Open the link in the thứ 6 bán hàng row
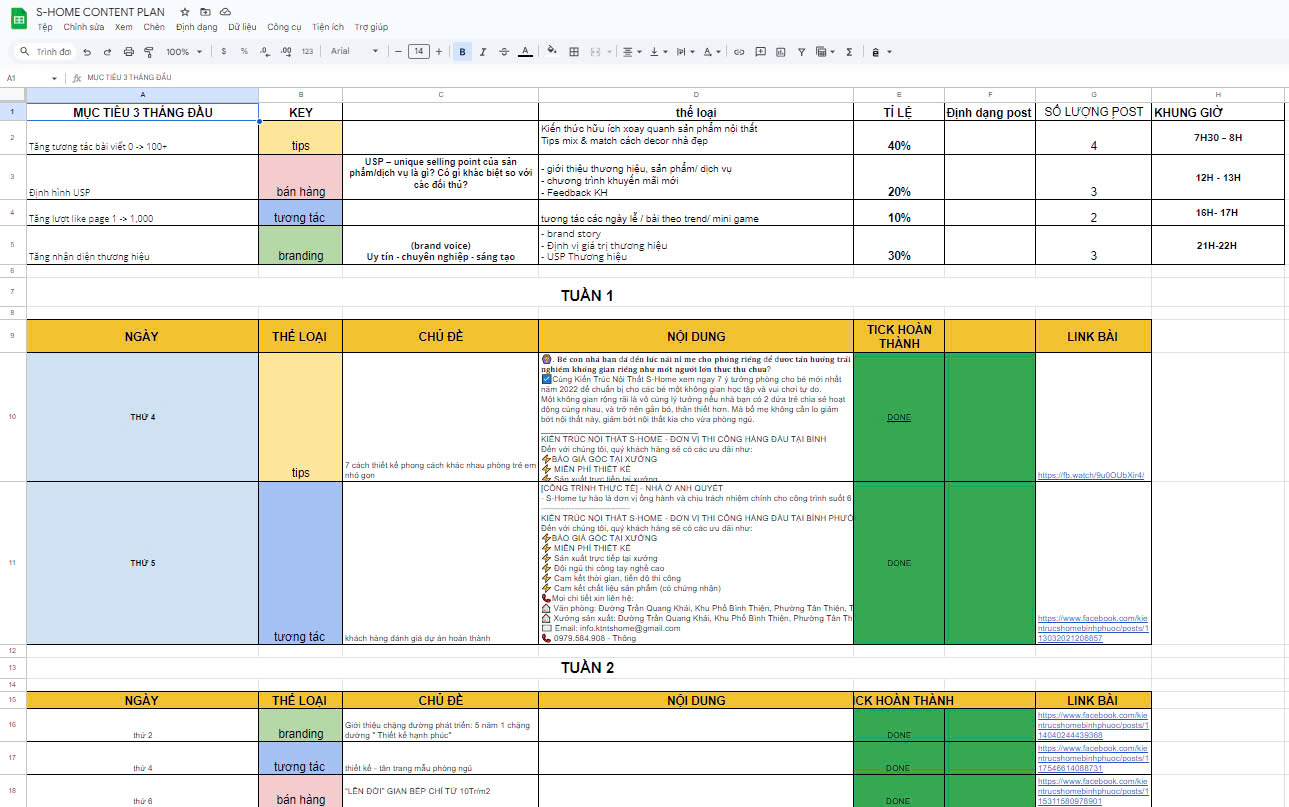Viewport: 1289px width, 807px height. pos(1093,790)
